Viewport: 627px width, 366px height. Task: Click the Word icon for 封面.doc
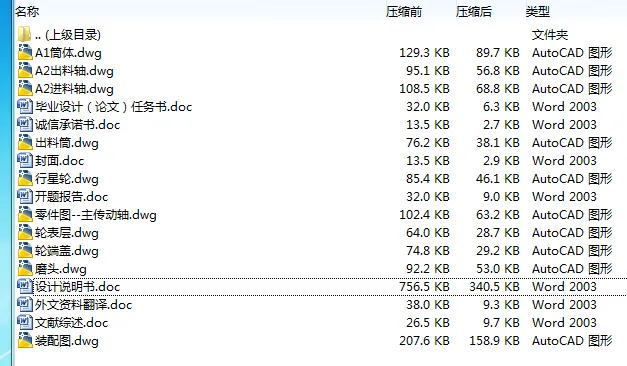pos(25,160)
